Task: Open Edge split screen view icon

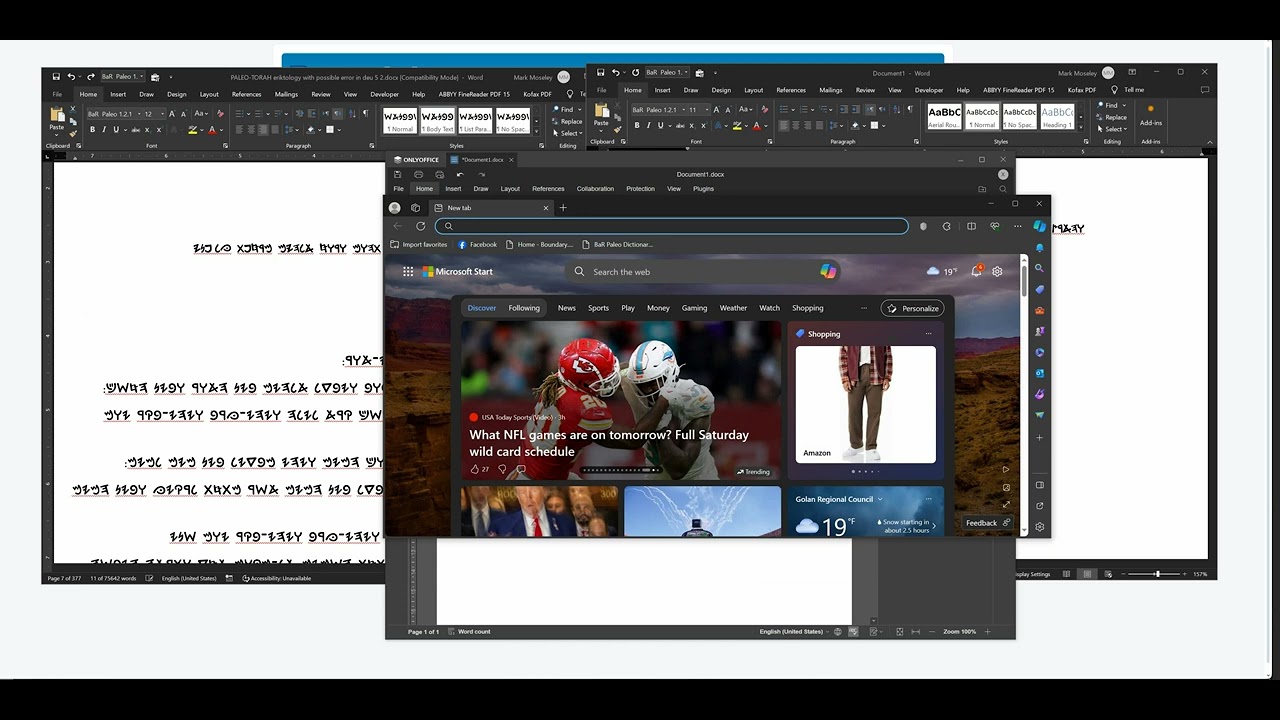Action: [971, 226]
